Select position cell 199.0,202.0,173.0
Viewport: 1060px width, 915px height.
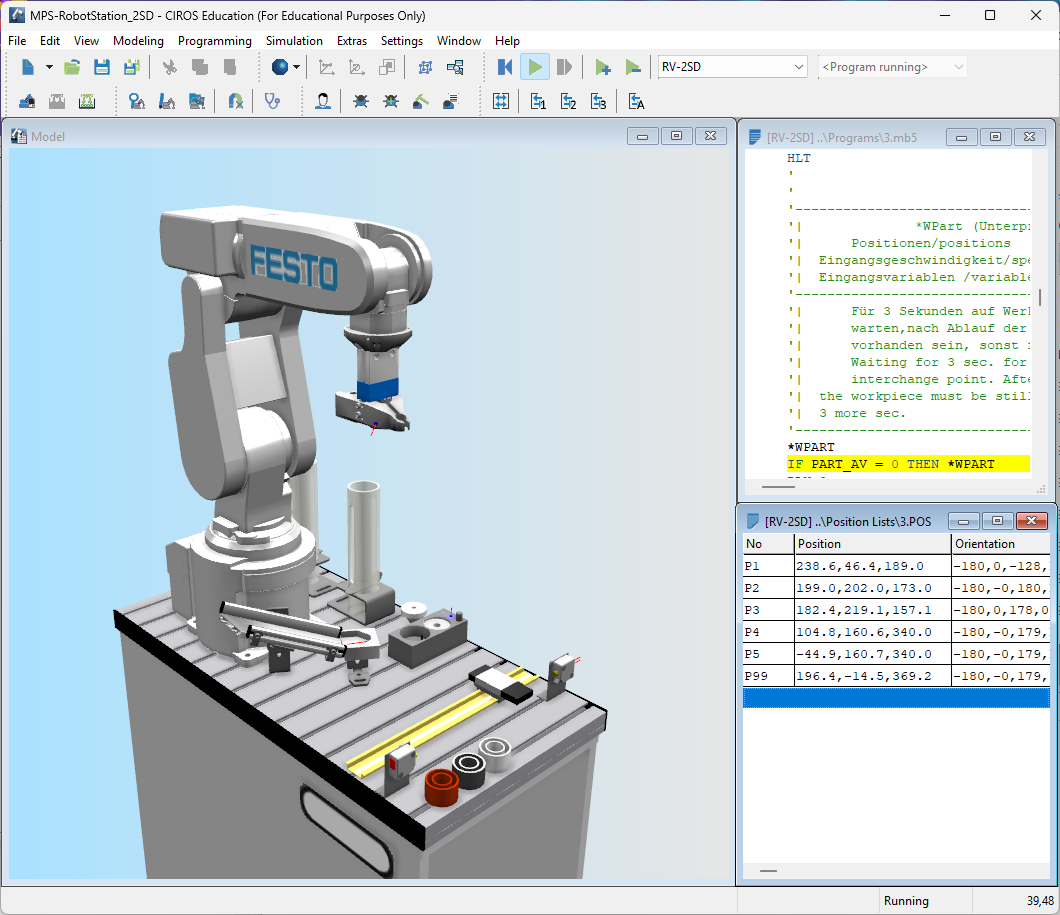click(872, 588)
